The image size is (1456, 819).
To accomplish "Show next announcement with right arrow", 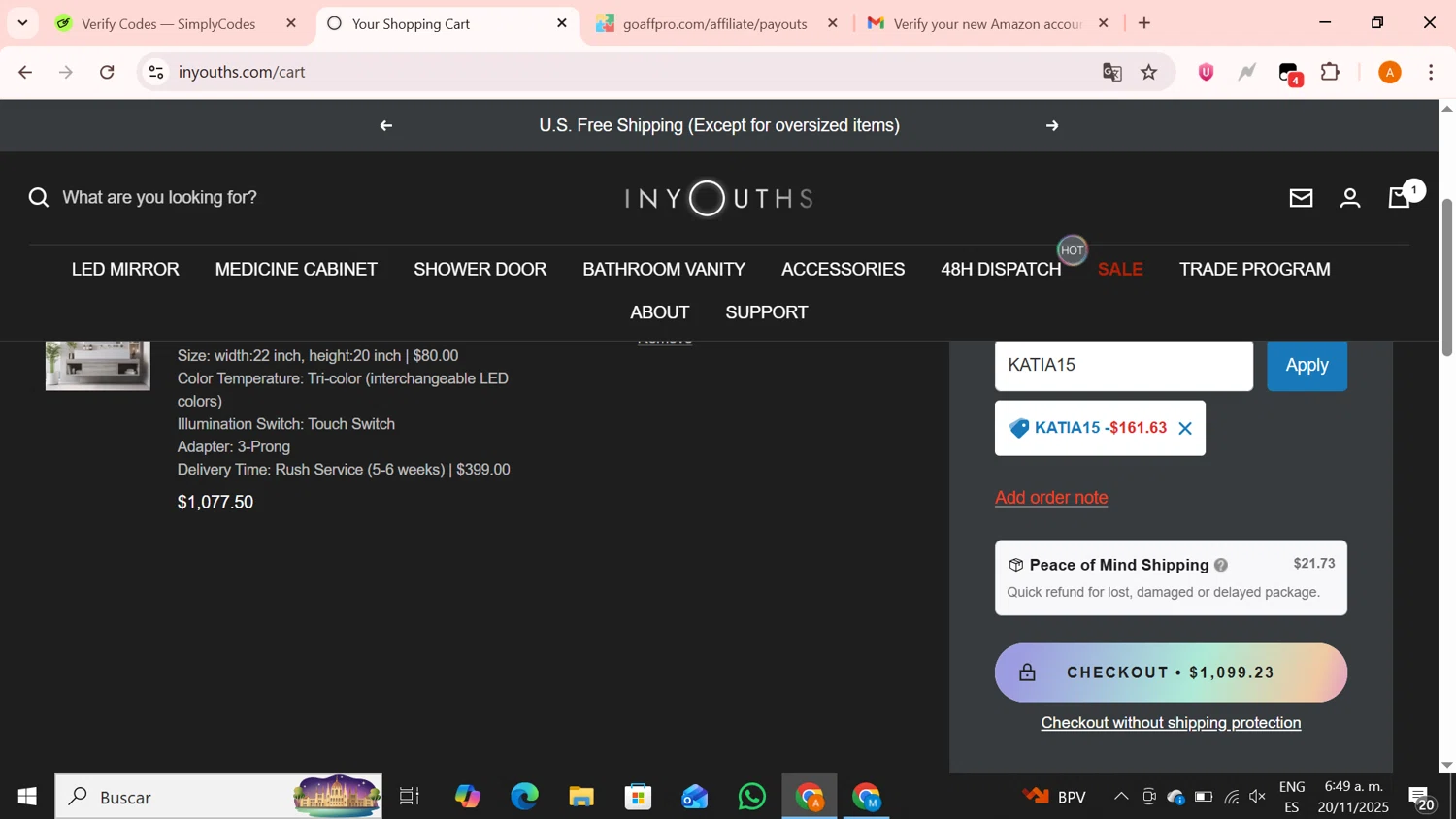I will click(1052, 125).
